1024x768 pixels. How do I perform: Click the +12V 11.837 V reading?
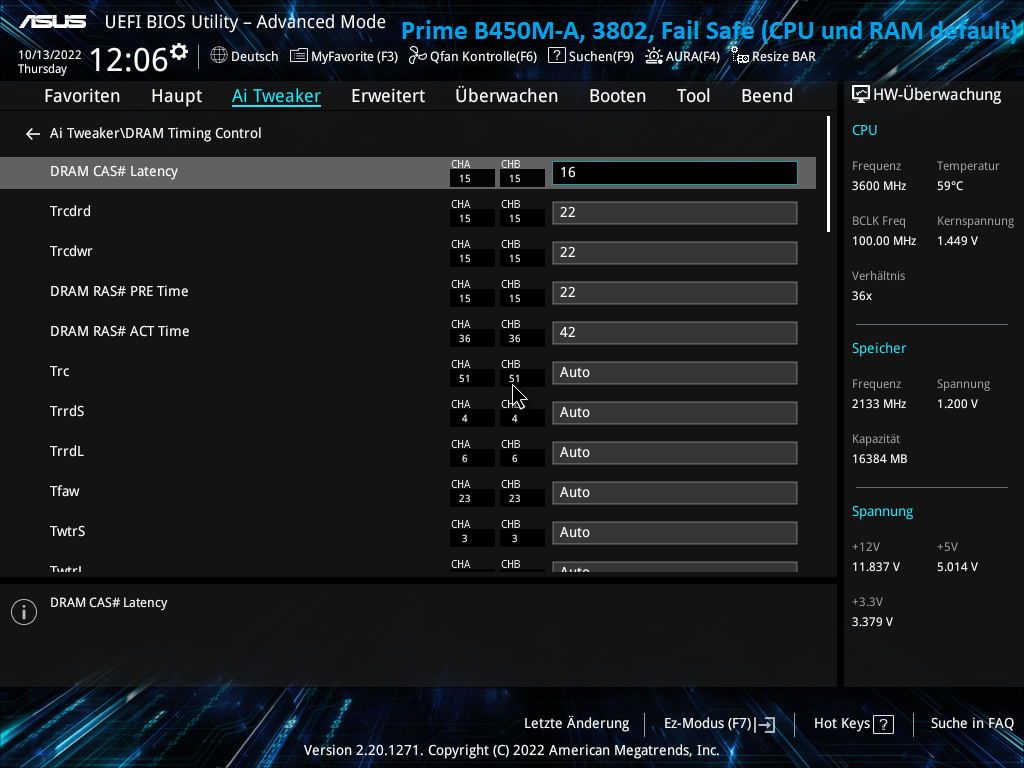[875, 567]
